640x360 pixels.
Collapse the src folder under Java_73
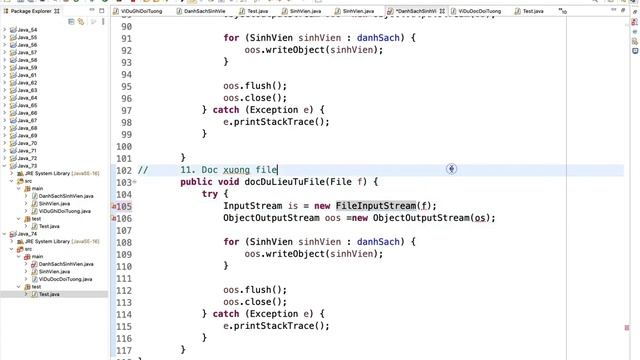tap(12, 181)
